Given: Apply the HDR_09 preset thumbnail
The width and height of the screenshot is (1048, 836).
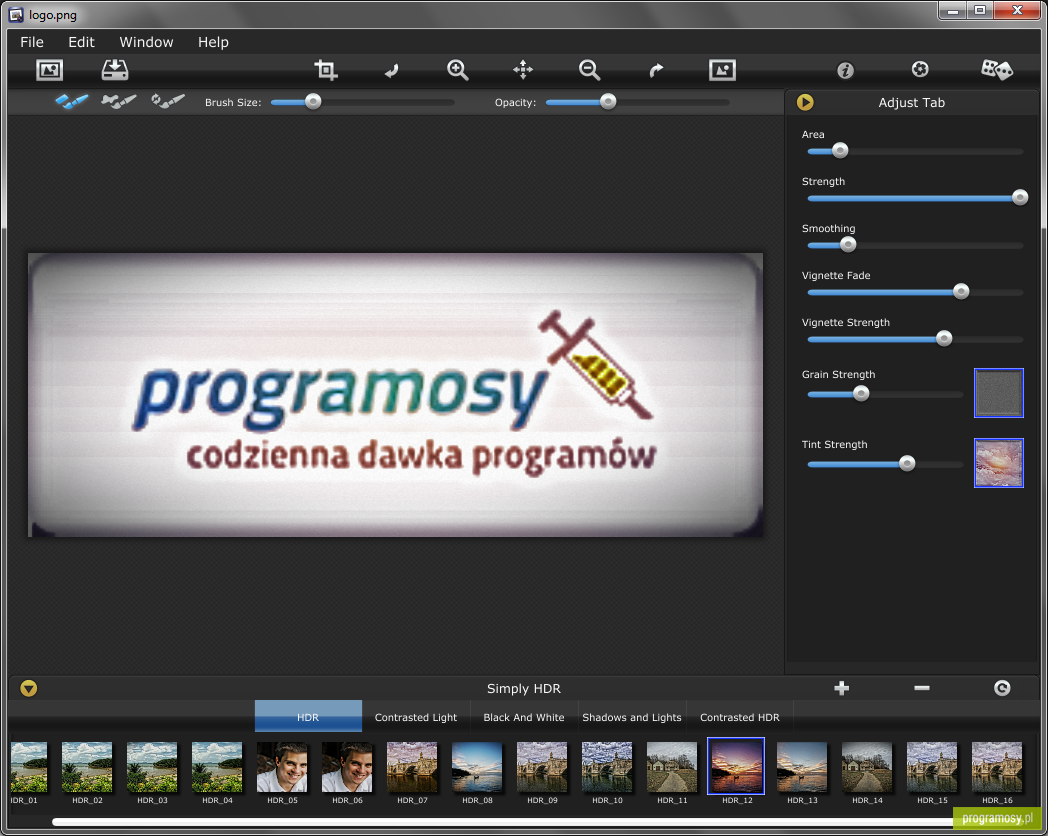Looking at the screenshot, I should click(542, 767).
